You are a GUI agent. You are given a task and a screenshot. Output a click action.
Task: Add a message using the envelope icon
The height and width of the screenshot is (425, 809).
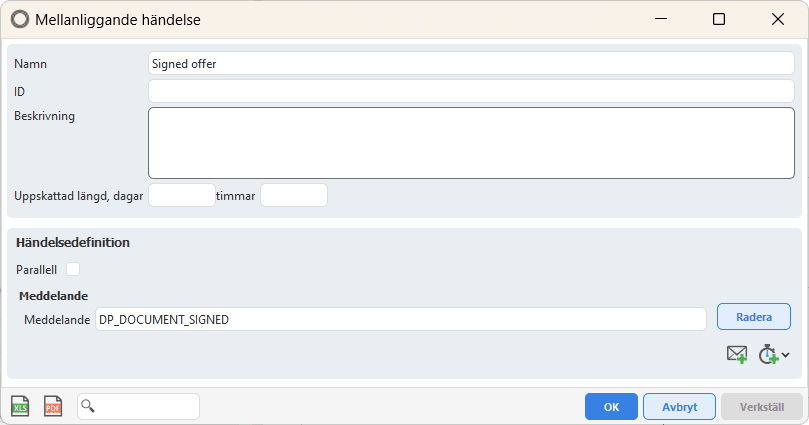coord(737,354)
